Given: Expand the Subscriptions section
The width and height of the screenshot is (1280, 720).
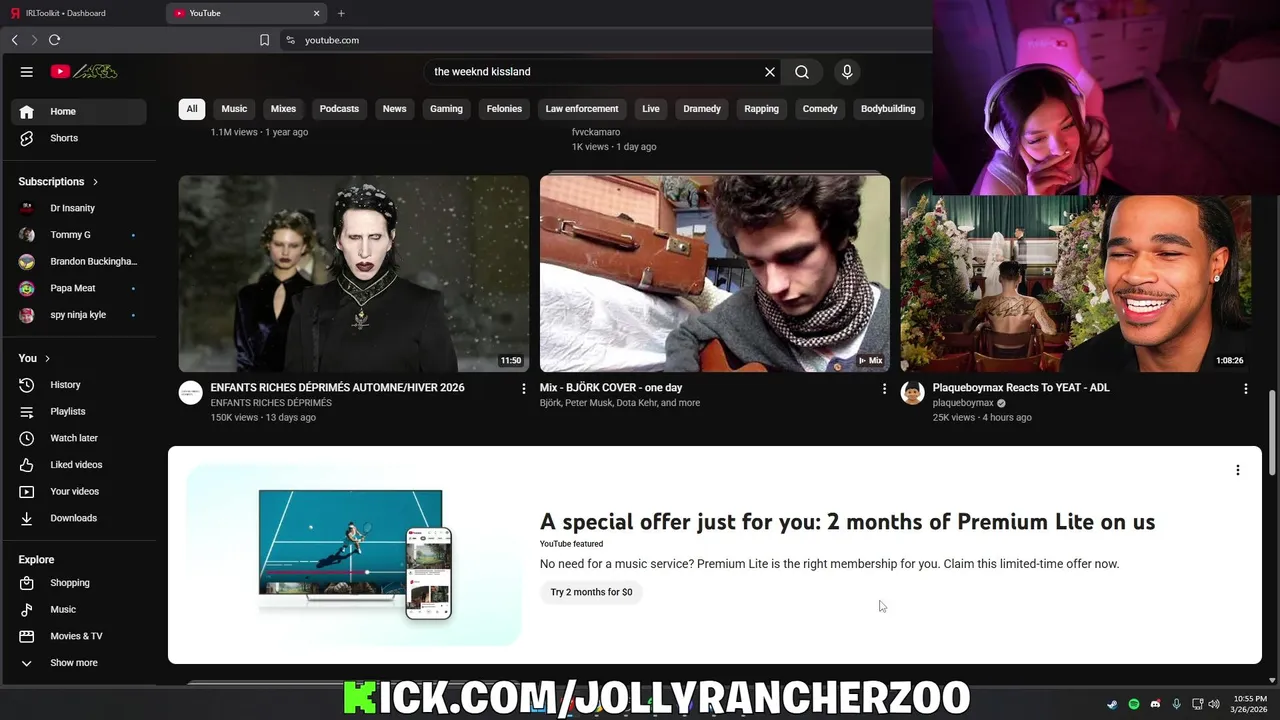Looking at the screenshot, I should coord(58,182).
